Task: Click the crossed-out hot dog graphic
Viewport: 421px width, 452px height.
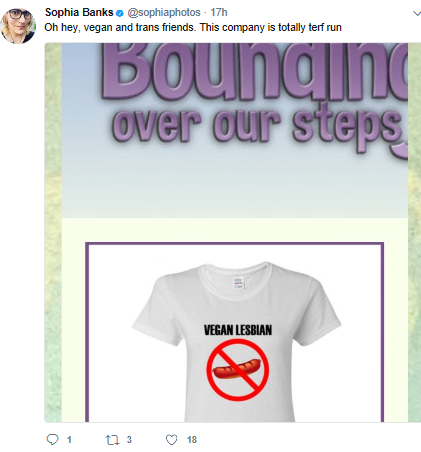Action: click(x=238, y=370)
